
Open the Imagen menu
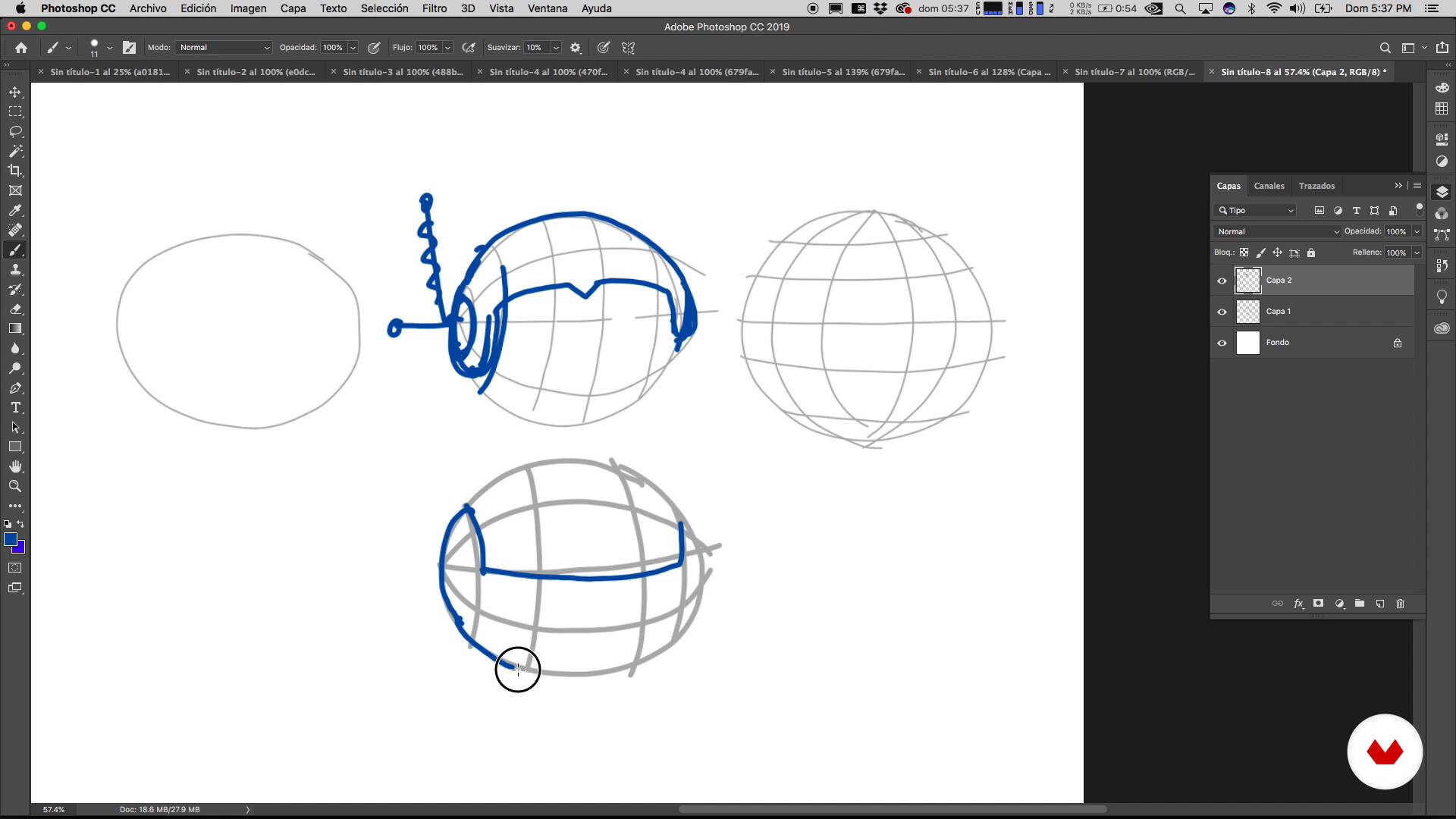248,8
